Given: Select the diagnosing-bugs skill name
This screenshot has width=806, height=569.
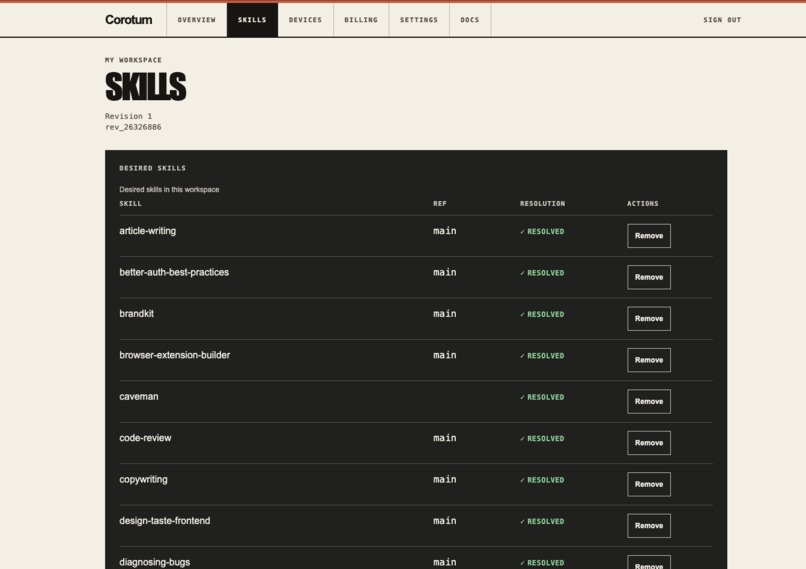Looking at the screenshot, I should point(154,562).
